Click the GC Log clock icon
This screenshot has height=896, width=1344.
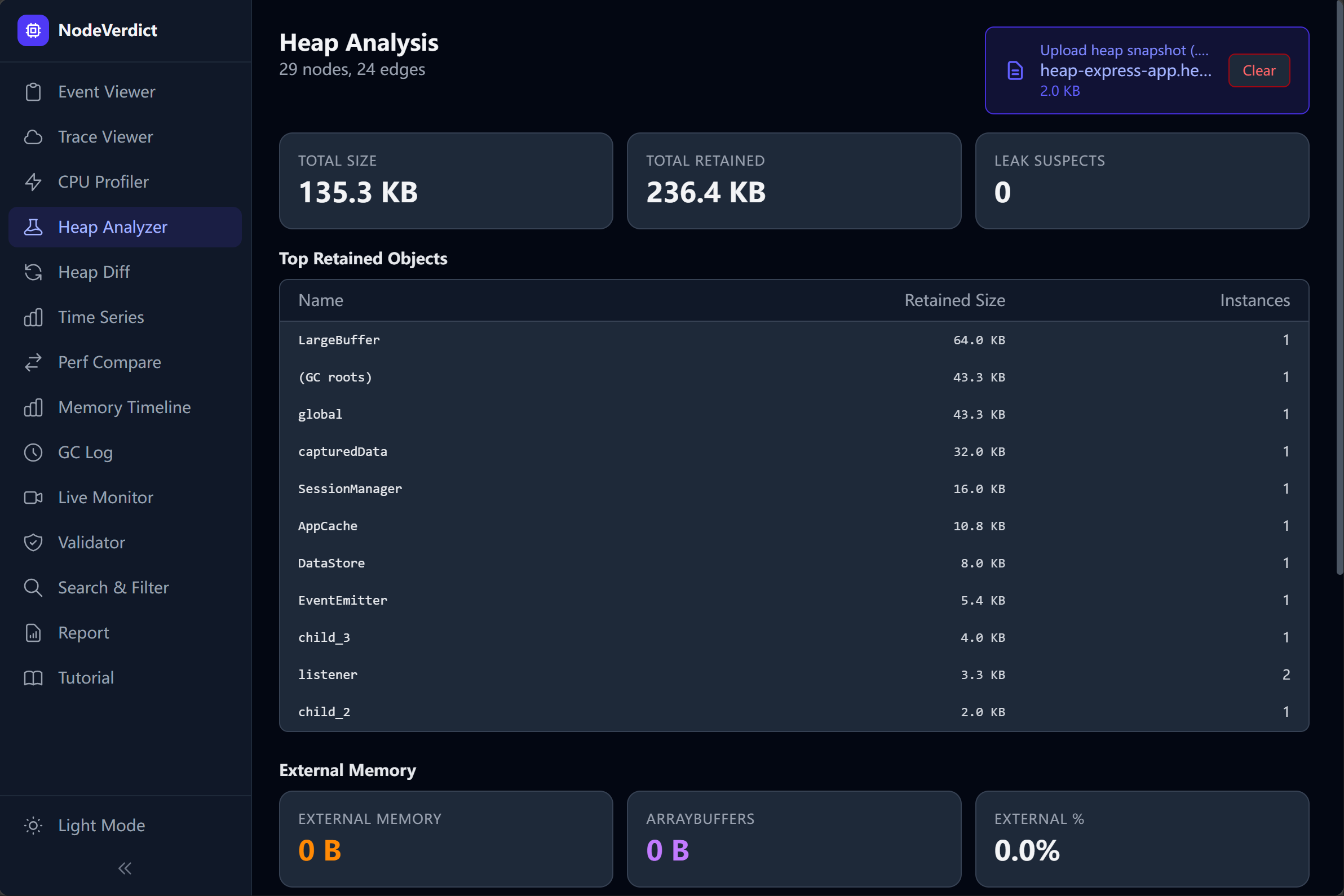(33, 453)
